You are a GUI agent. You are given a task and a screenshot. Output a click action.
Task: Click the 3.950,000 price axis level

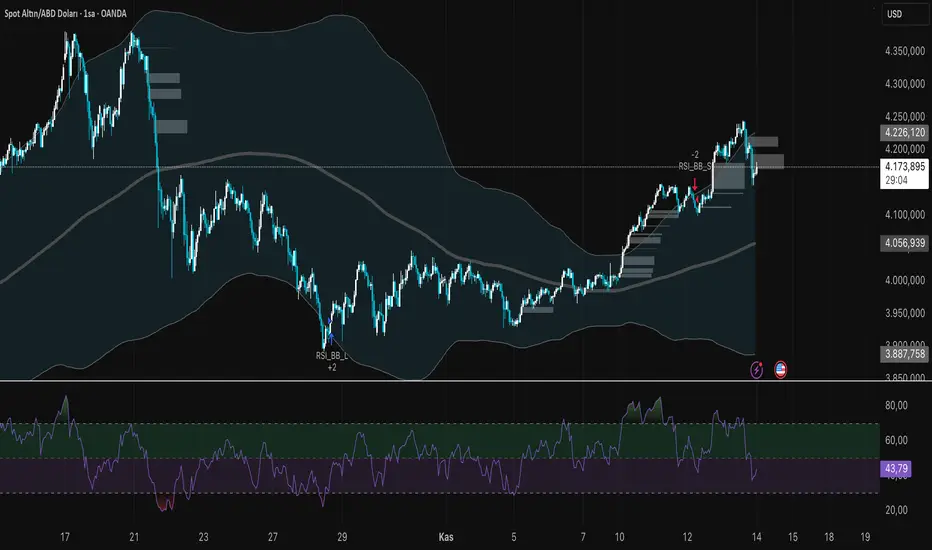904,313
